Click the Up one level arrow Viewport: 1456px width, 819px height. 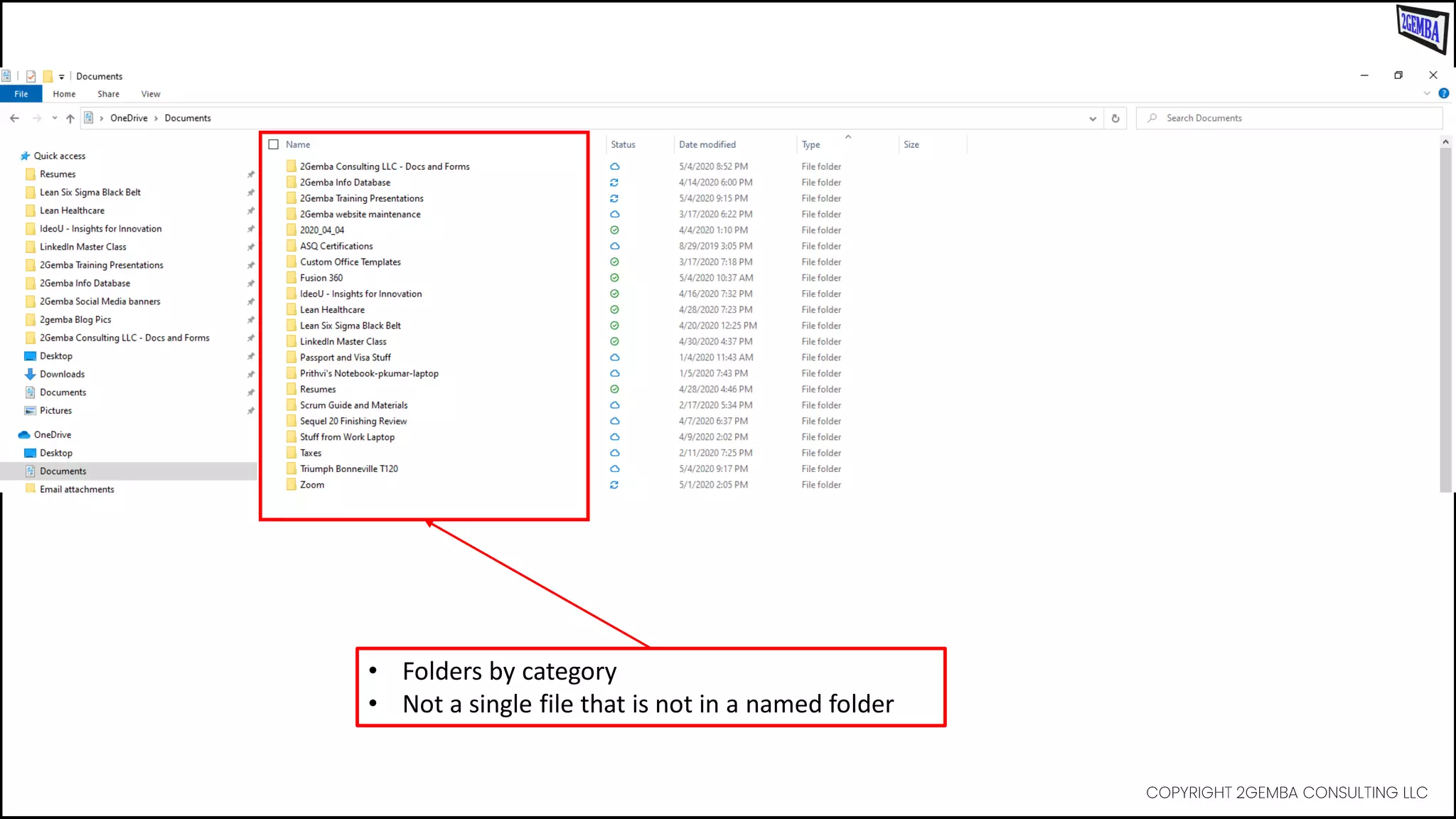point(70,119)
